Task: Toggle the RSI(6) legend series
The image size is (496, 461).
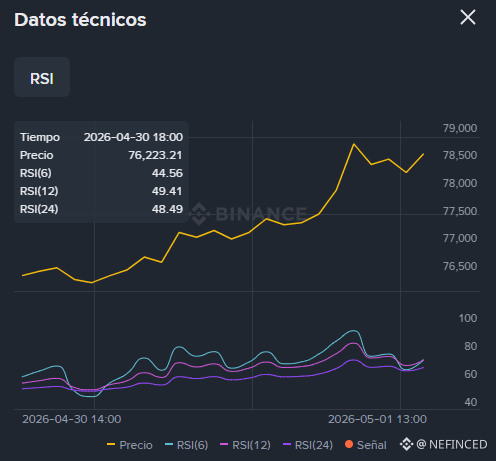Action: coord(187,445)
